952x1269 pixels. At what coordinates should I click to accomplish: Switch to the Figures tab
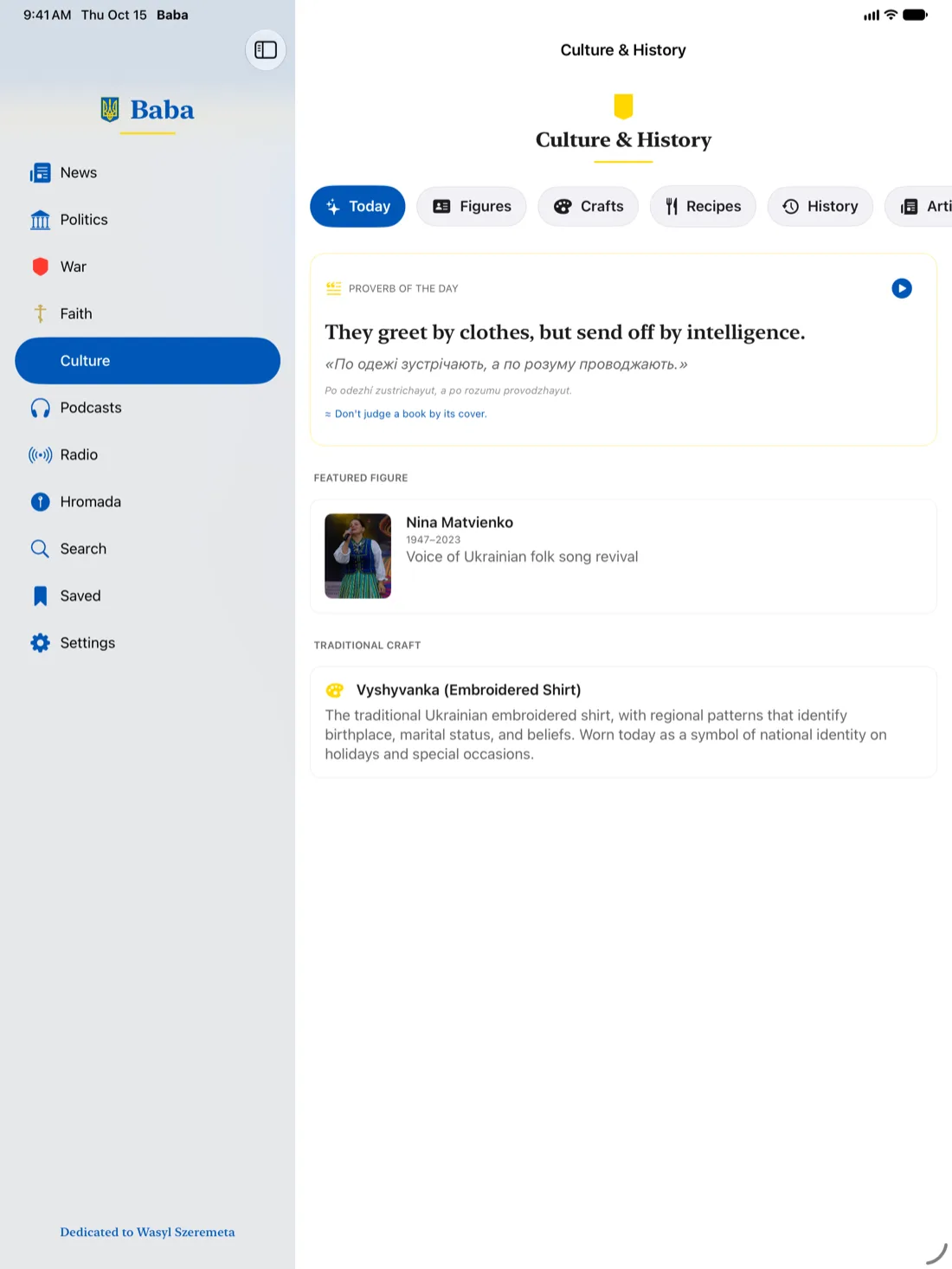(x=472, y=206)
